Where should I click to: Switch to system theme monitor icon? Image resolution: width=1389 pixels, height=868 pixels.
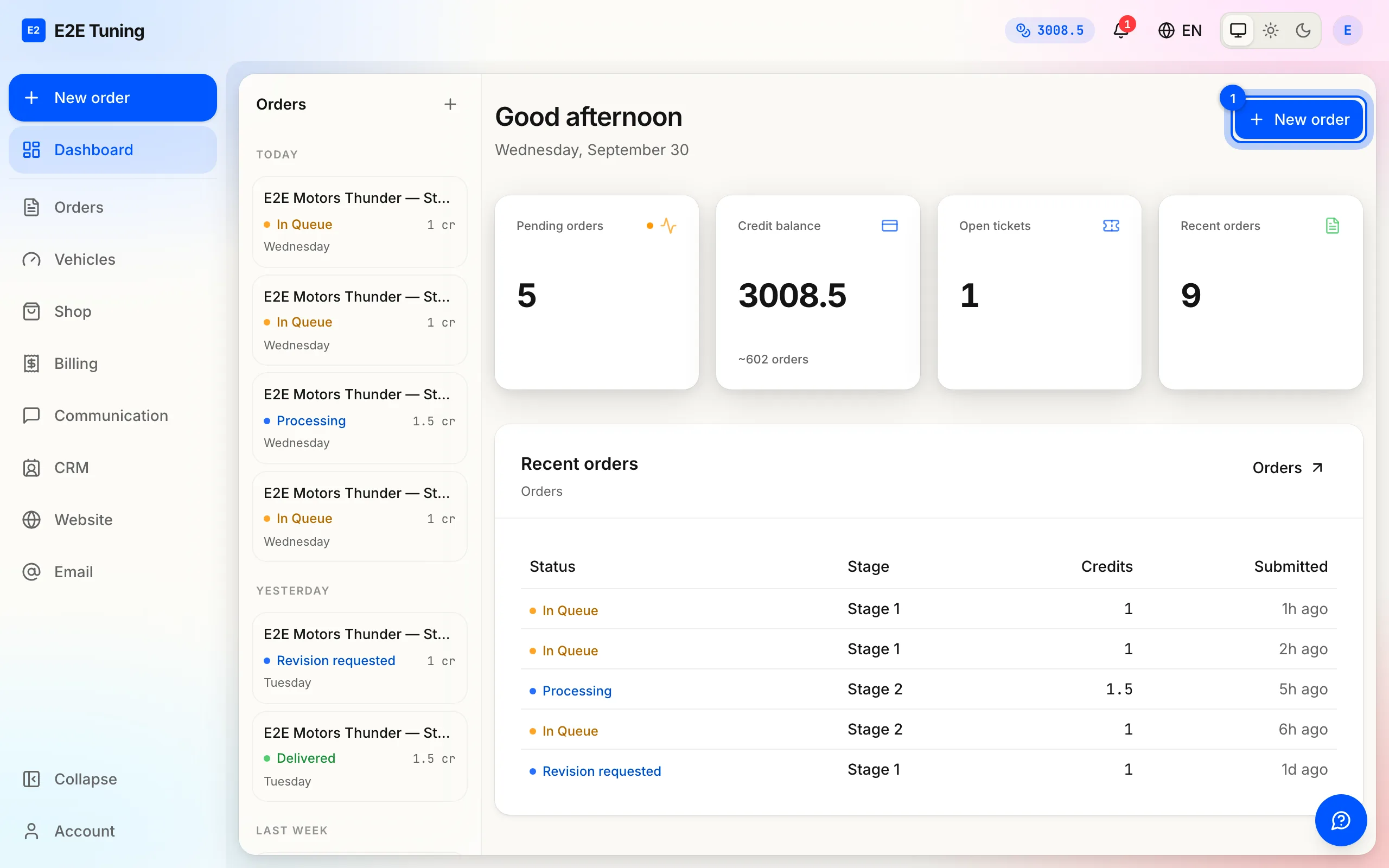pos(1238,30)
